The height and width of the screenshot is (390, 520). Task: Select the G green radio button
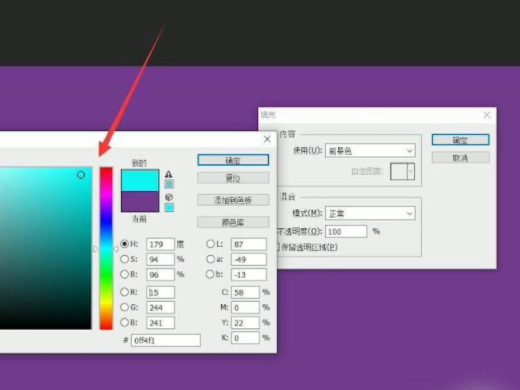124,307
